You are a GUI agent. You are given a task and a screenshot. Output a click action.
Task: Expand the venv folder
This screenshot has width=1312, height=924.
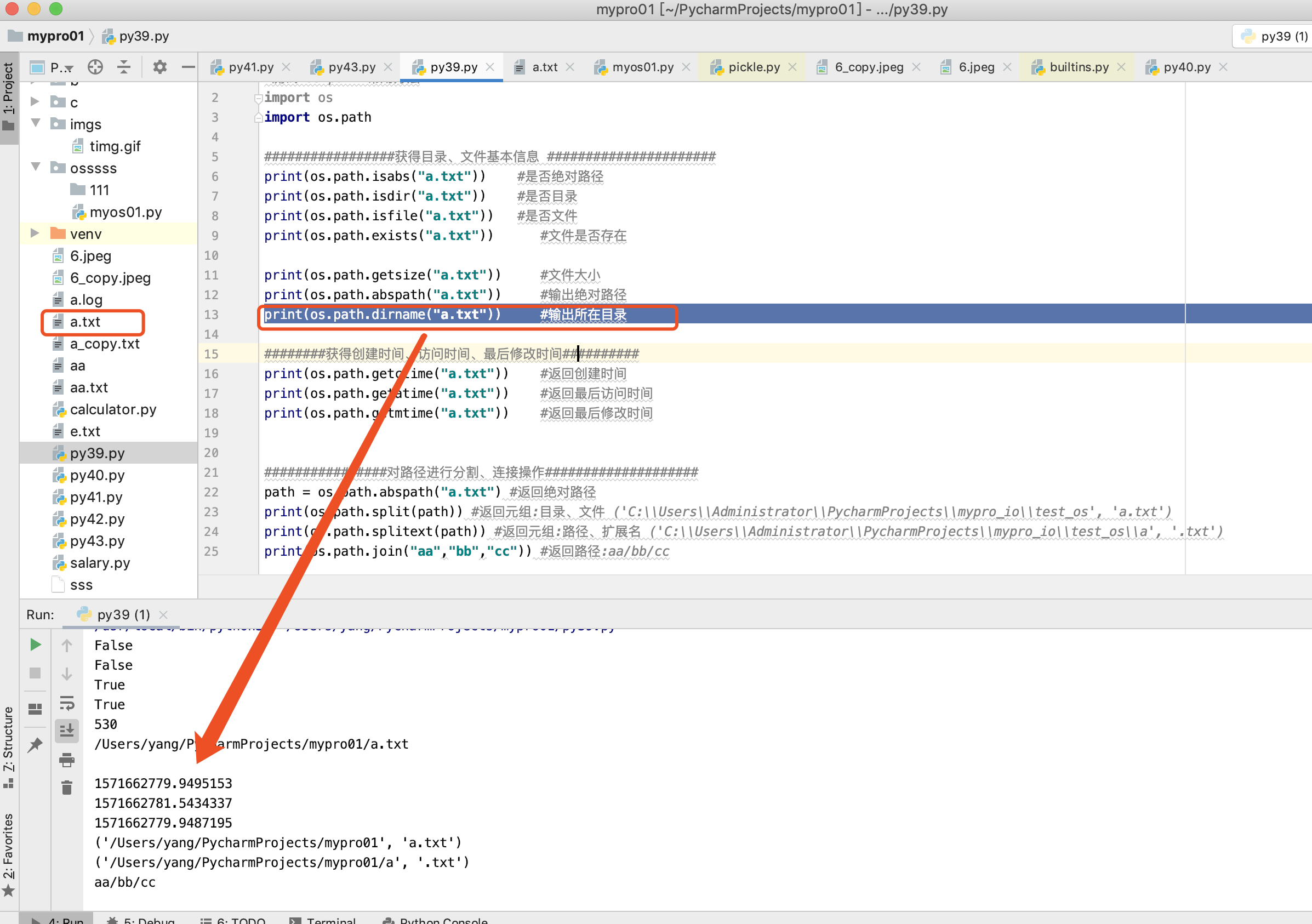click(x=35, y=233)
